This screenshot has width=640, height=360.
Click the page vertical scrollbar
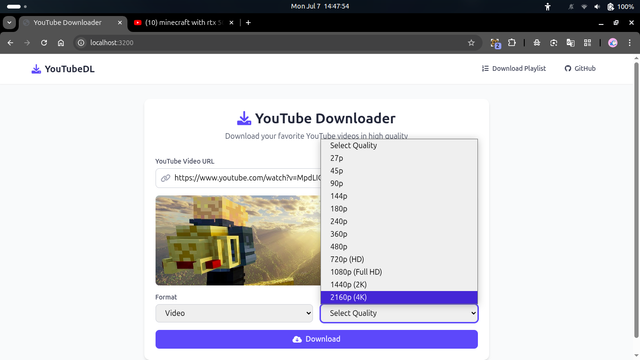click(636, 199)
